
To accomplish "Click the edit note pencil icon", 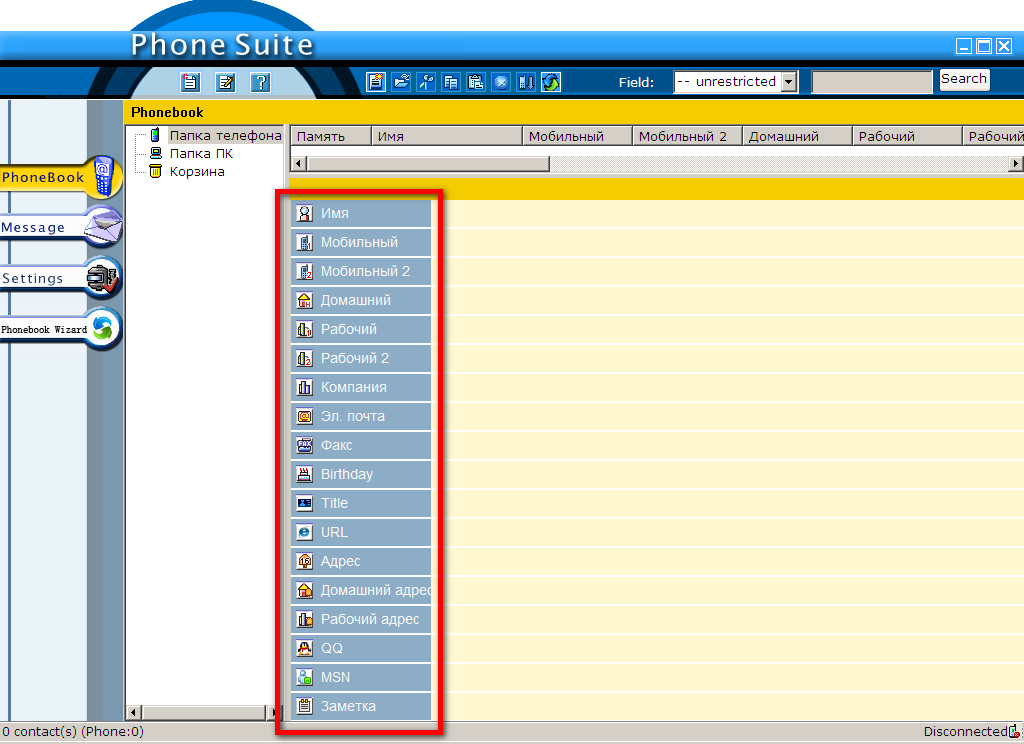I will [x=226, y=83].
